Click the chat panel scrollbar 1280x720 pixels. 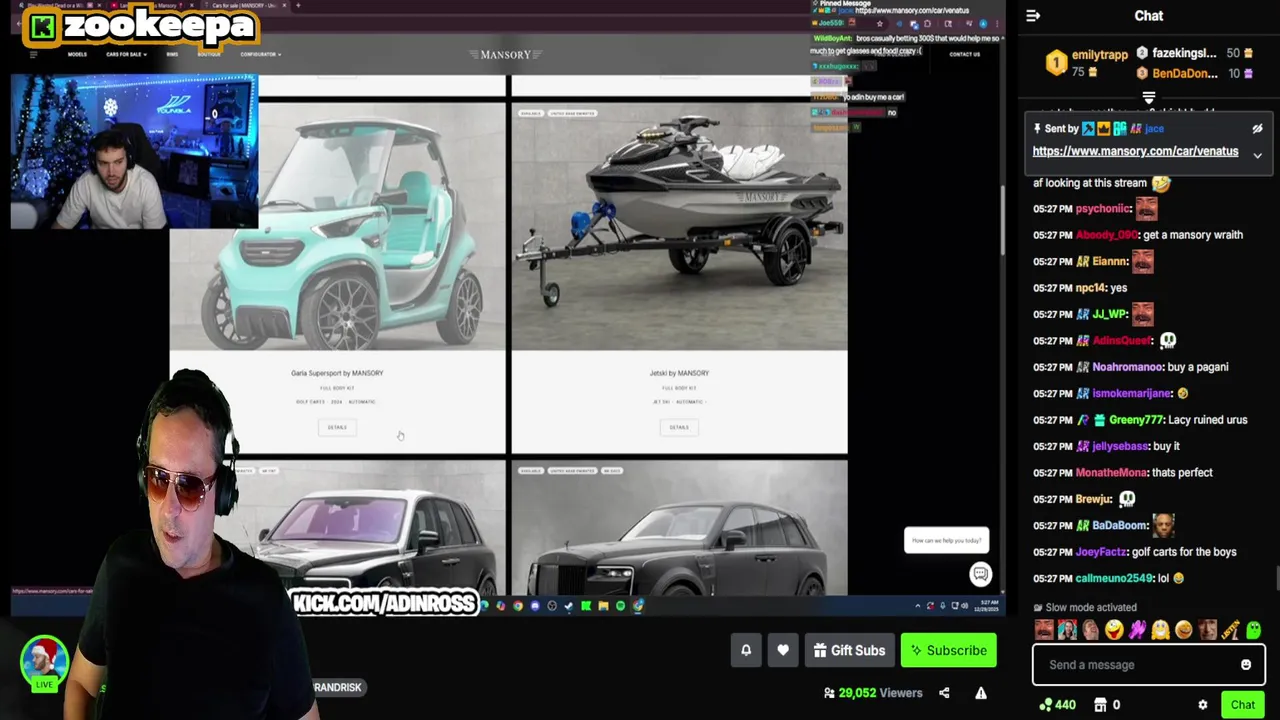pos(1276,578)
